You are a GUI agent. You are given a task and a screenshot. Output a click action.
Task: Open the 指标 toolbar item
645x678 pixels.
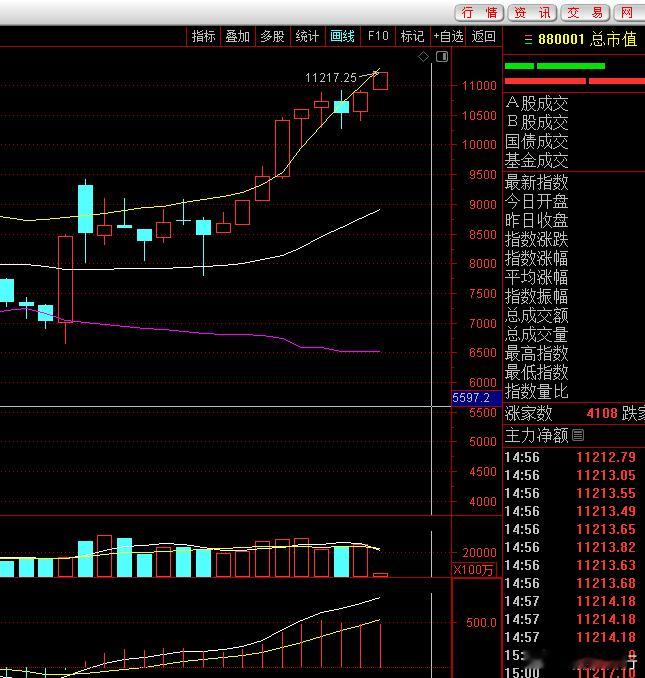[x=203, y=36]
